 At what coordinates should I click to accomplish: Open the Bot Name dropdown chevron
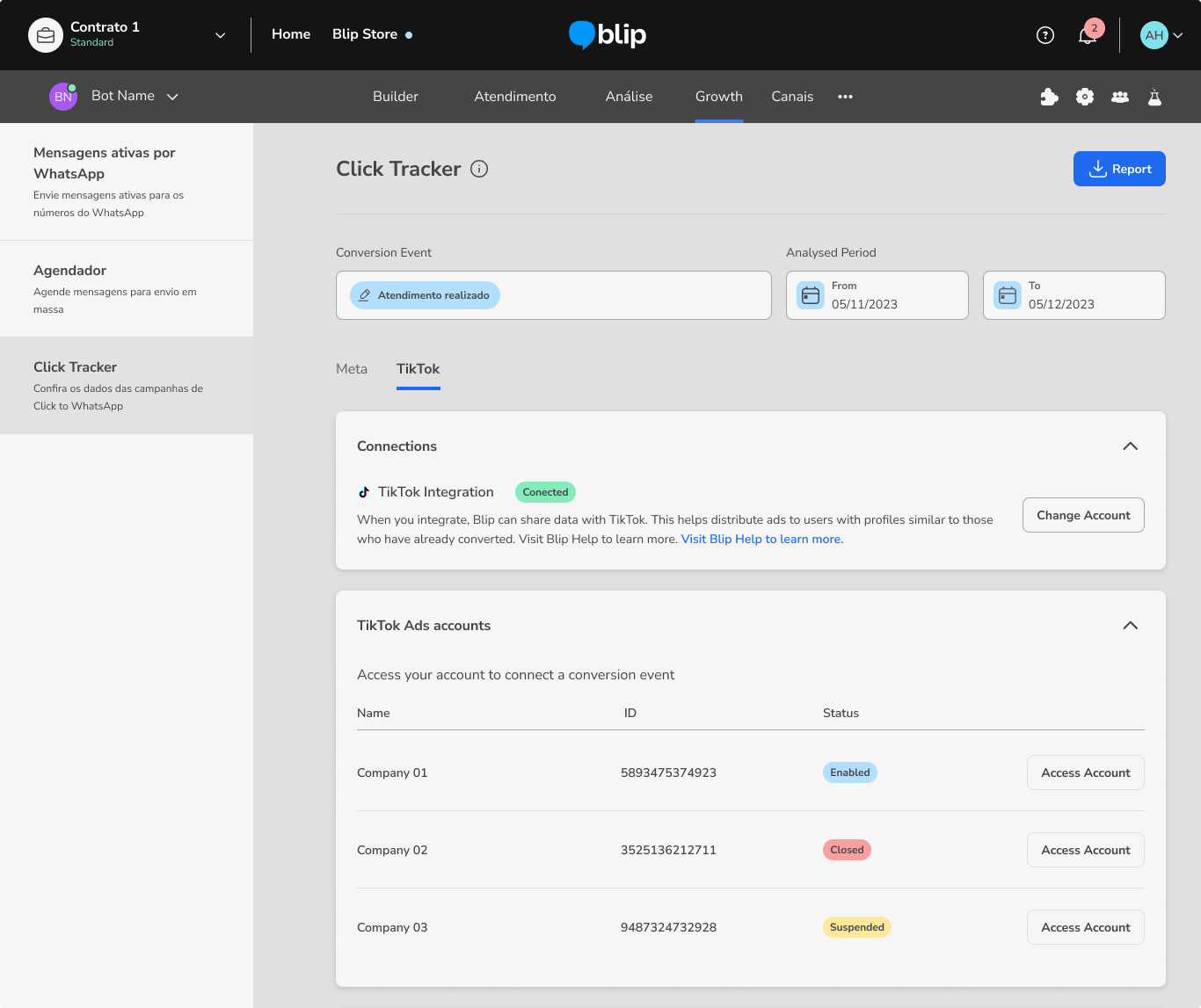pos(172,97)
